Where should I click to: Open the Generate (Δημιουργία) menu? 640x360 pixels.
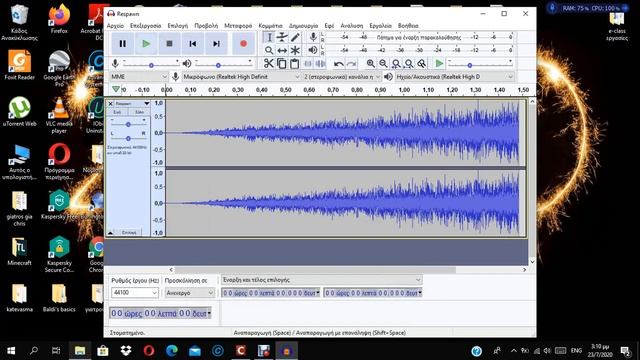click(303, 26)
